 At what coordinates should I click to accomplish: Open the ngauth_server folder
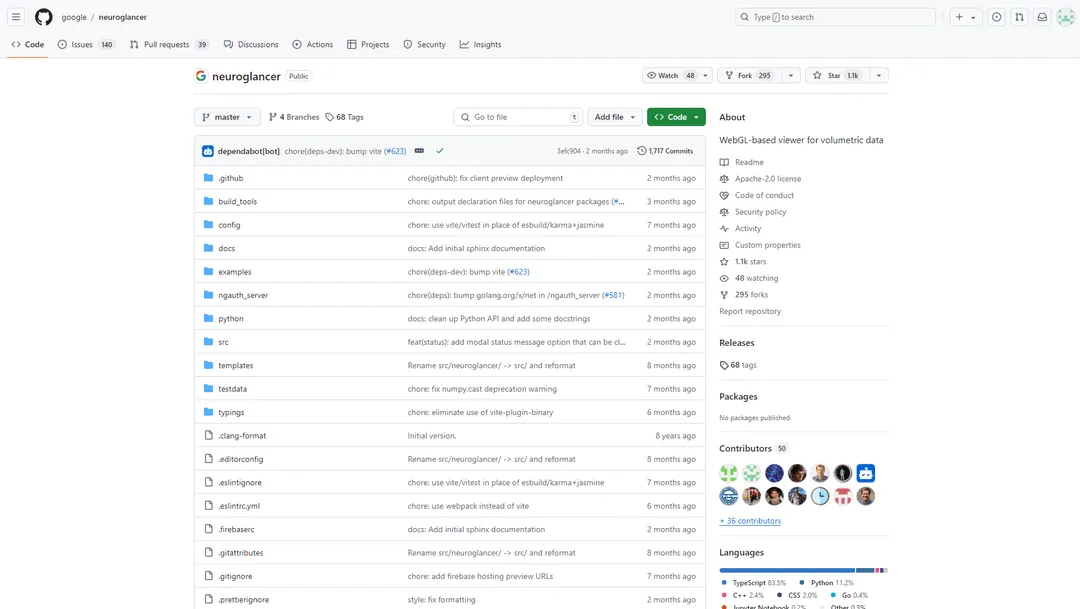(243, 295)
